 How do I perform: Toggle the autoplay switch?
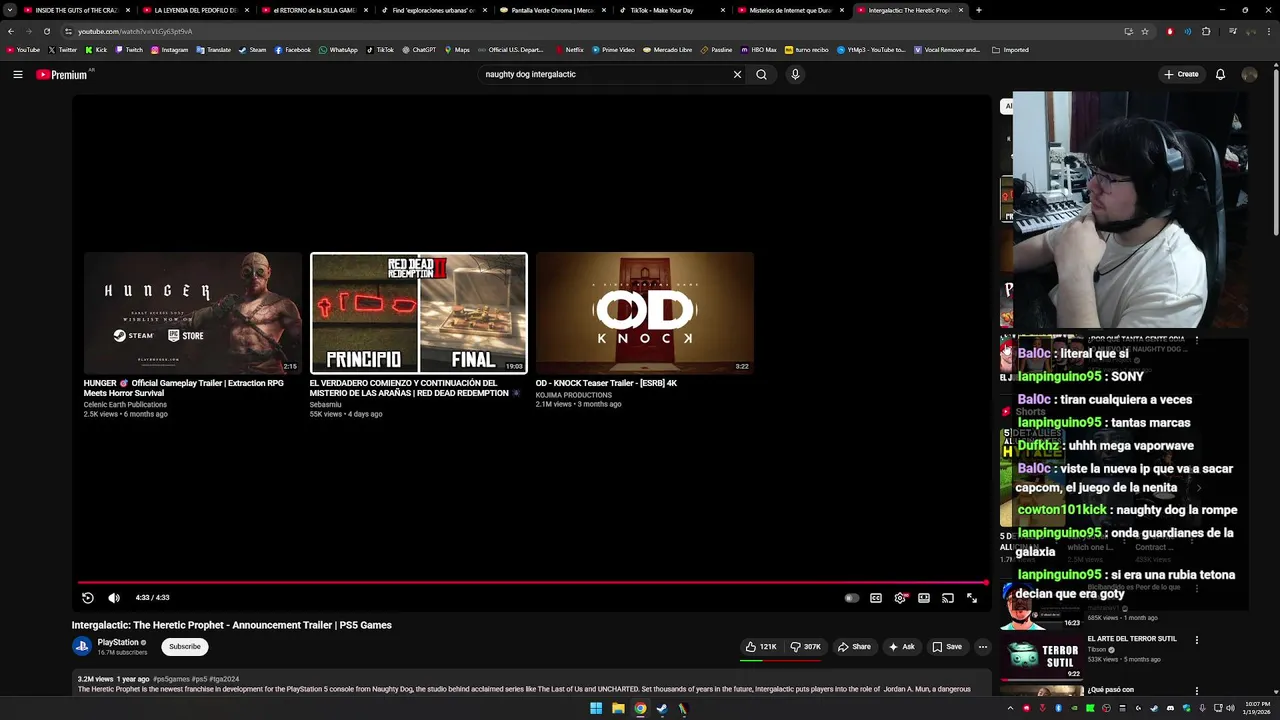click(851, 598)
